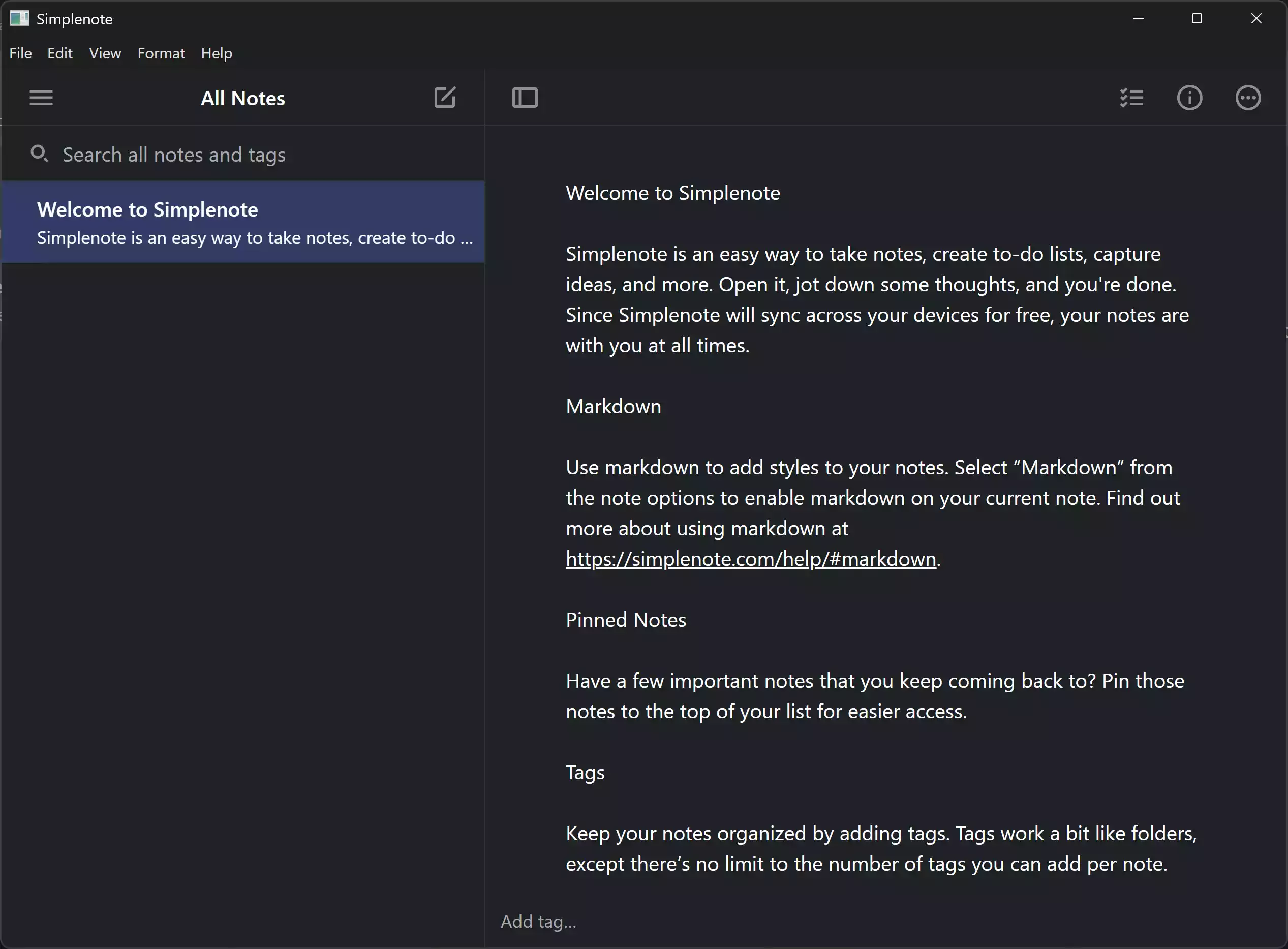The width and height of the screenshot is (1288, 949).
Task: Open the View menu
Action: (x=105, y=53)
